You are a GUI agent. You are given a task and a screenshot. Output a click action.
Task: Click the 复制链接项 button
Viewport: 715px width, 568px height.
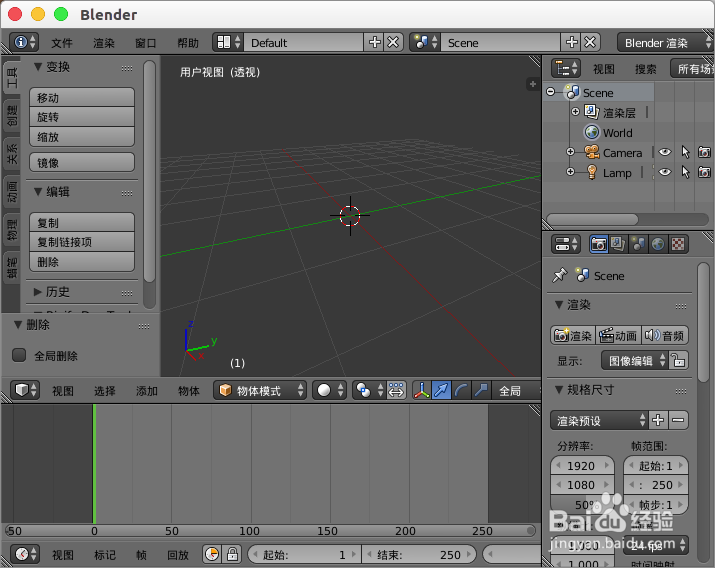(82, 242)
